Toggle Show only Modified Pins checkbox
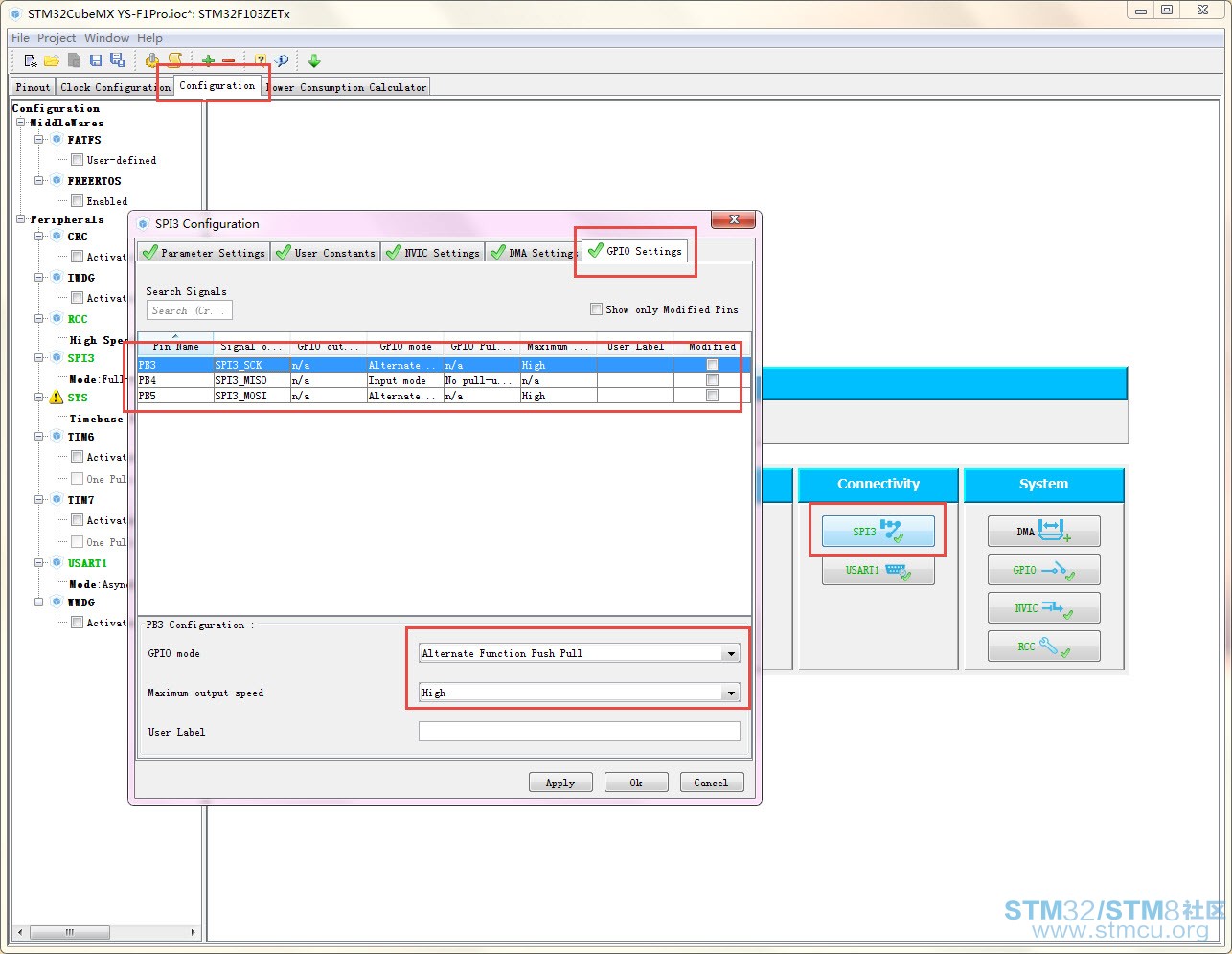 point(596,308)
